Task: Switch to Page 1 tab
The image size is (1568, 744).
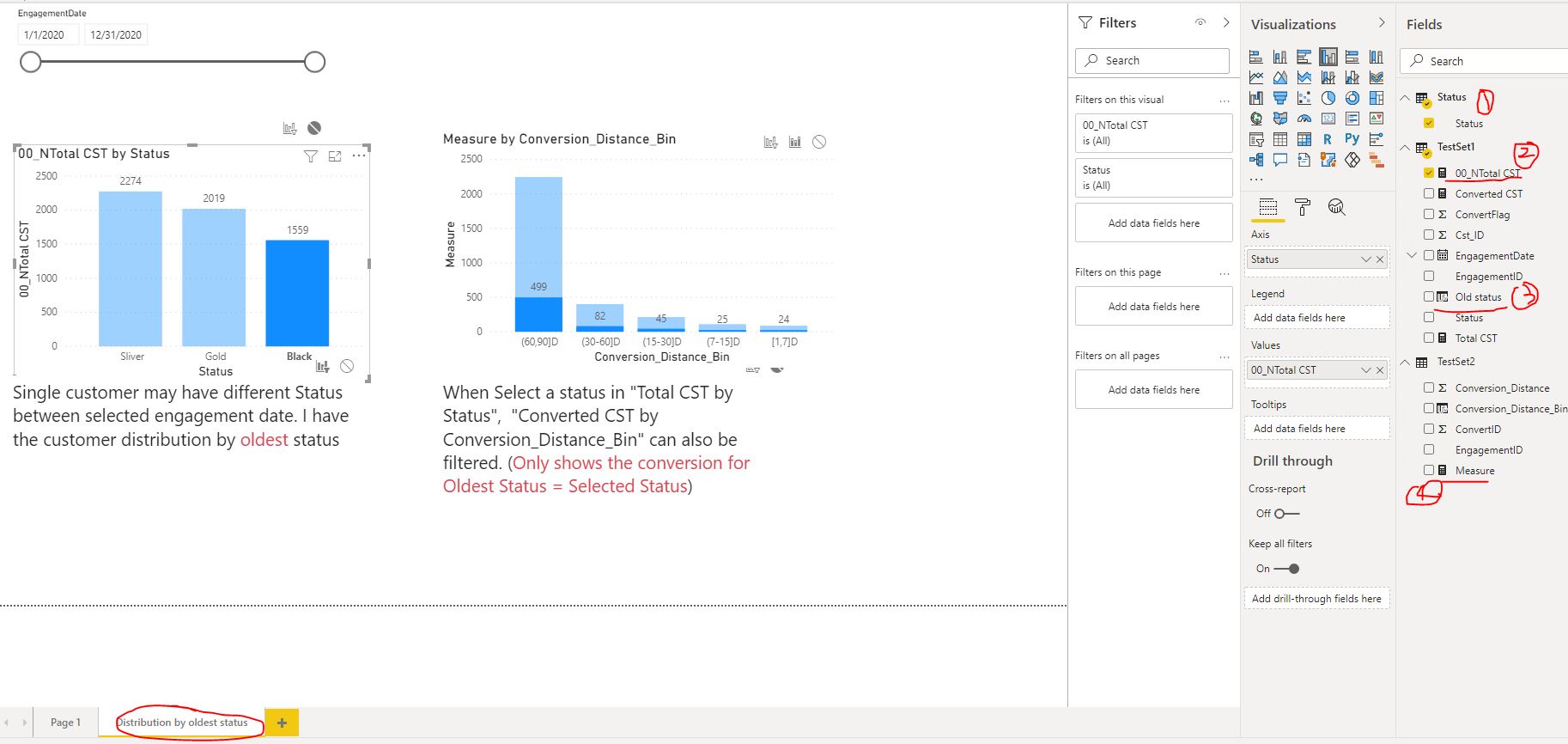Action: 65,723
